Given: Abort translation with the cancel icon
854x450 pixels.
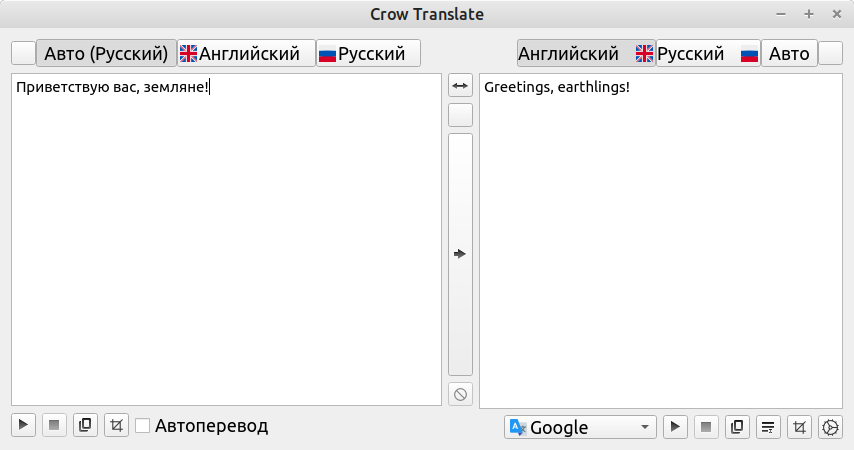Looking at the screenshot, I should [460, 394].
